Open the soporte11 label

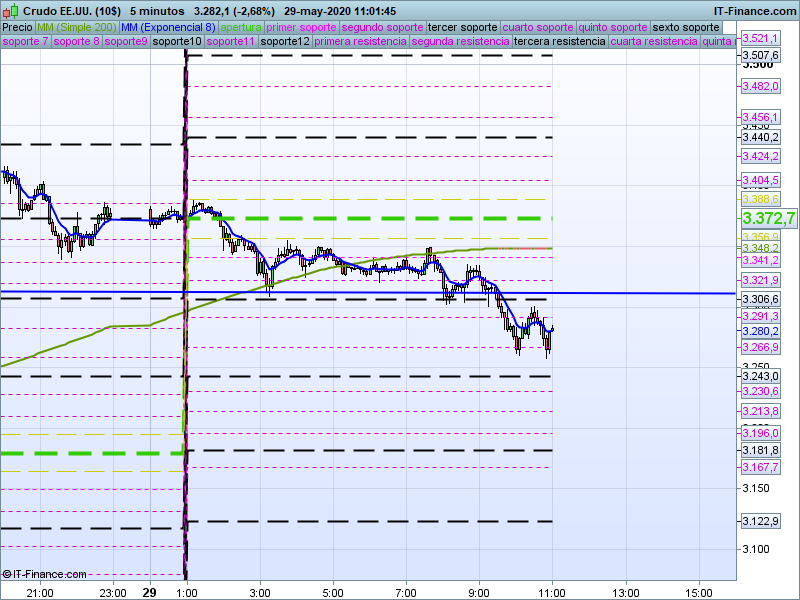point(231,41)
